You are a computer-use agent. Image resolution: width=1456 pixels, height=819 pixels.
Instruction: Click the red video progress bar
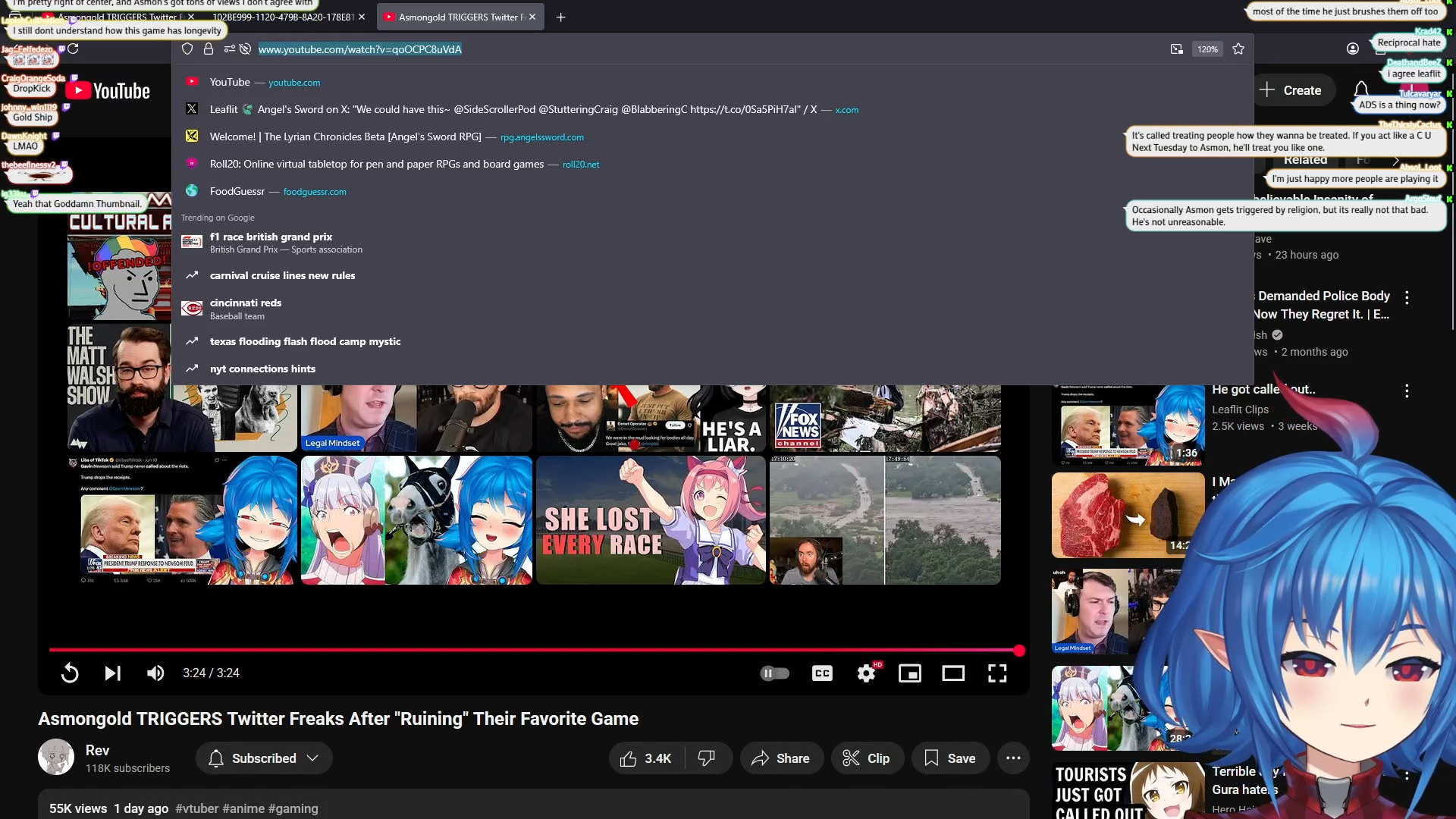coord(531,650)
